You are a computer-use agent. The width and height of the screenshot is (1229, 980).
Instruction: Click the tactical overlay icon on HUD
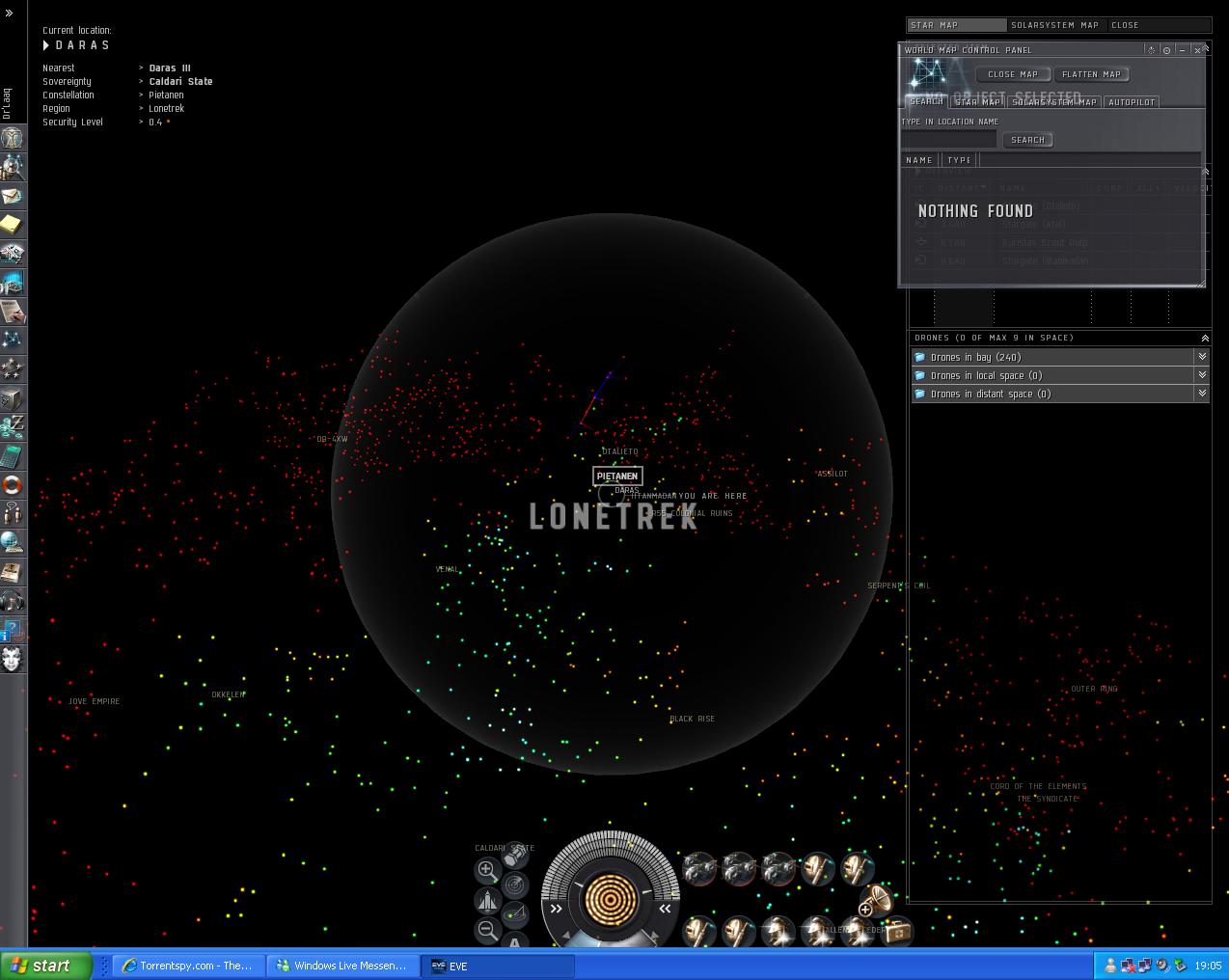click(516, 912)
